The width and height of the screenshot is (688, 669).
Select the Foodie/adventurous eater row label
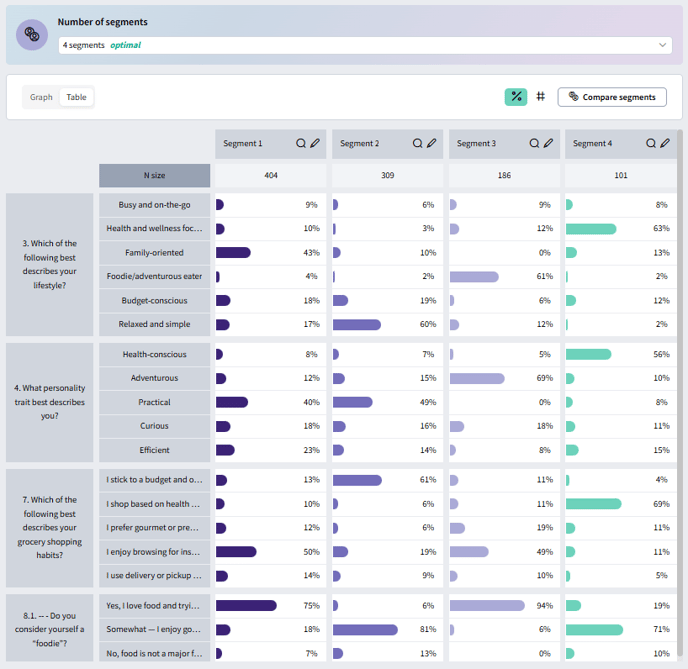(x=155, y=277)
